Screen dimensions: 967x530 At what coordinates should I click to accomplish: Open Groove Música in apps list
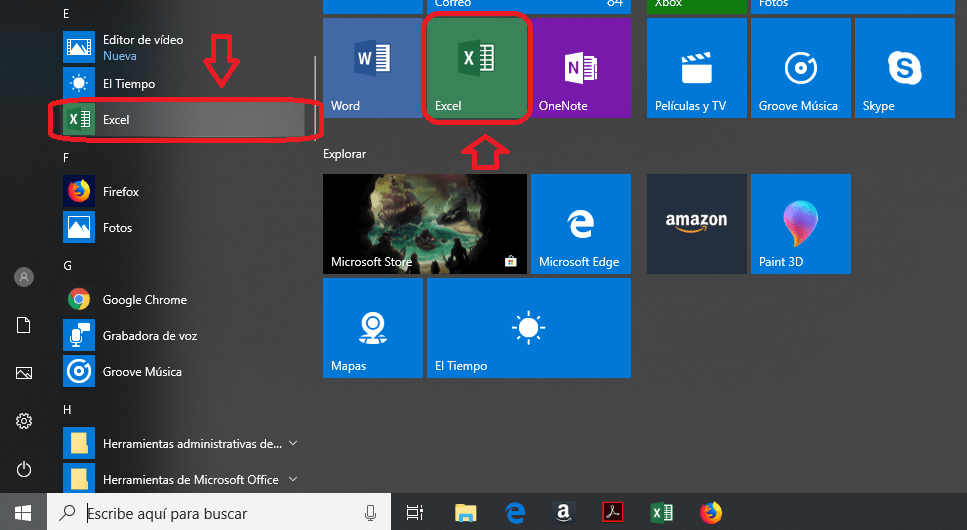point(184,371)
